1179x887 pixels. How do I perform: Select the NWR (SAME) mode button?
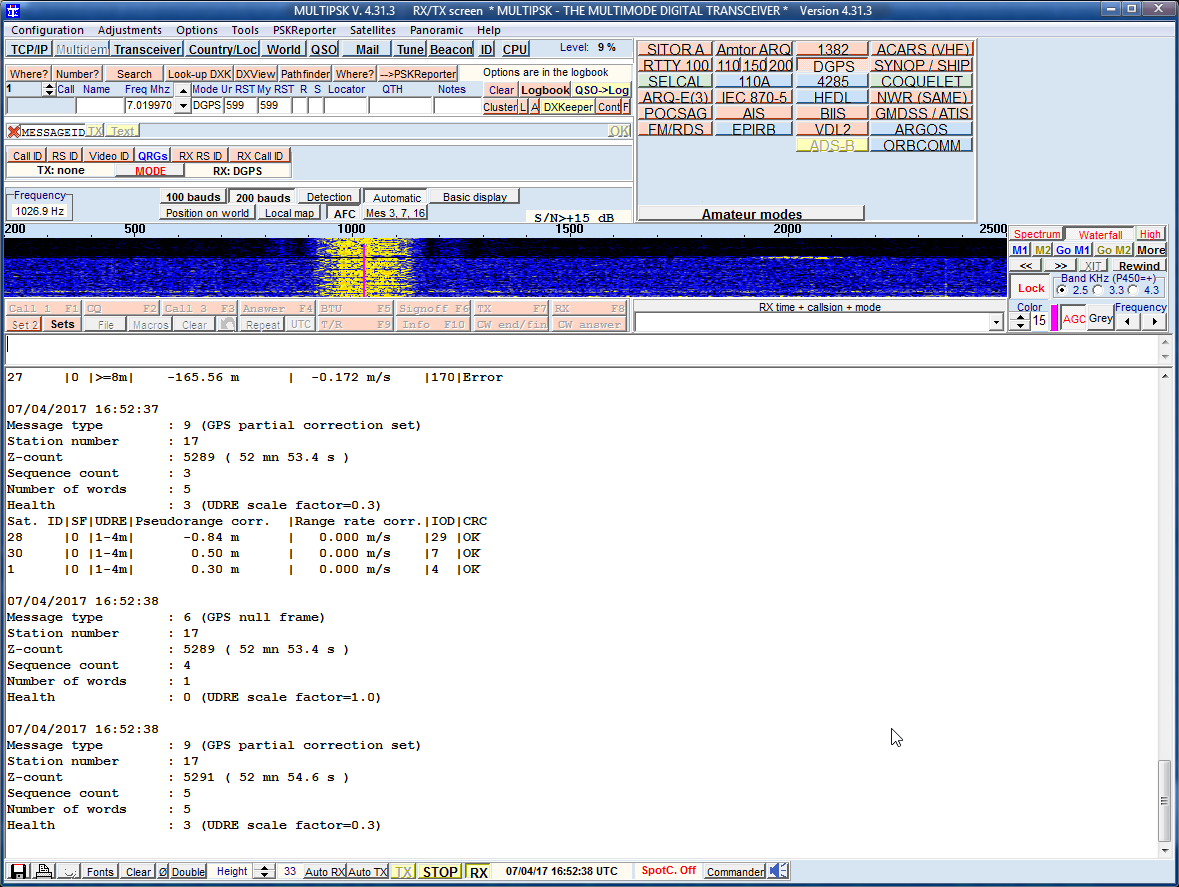tap(922, 98)
